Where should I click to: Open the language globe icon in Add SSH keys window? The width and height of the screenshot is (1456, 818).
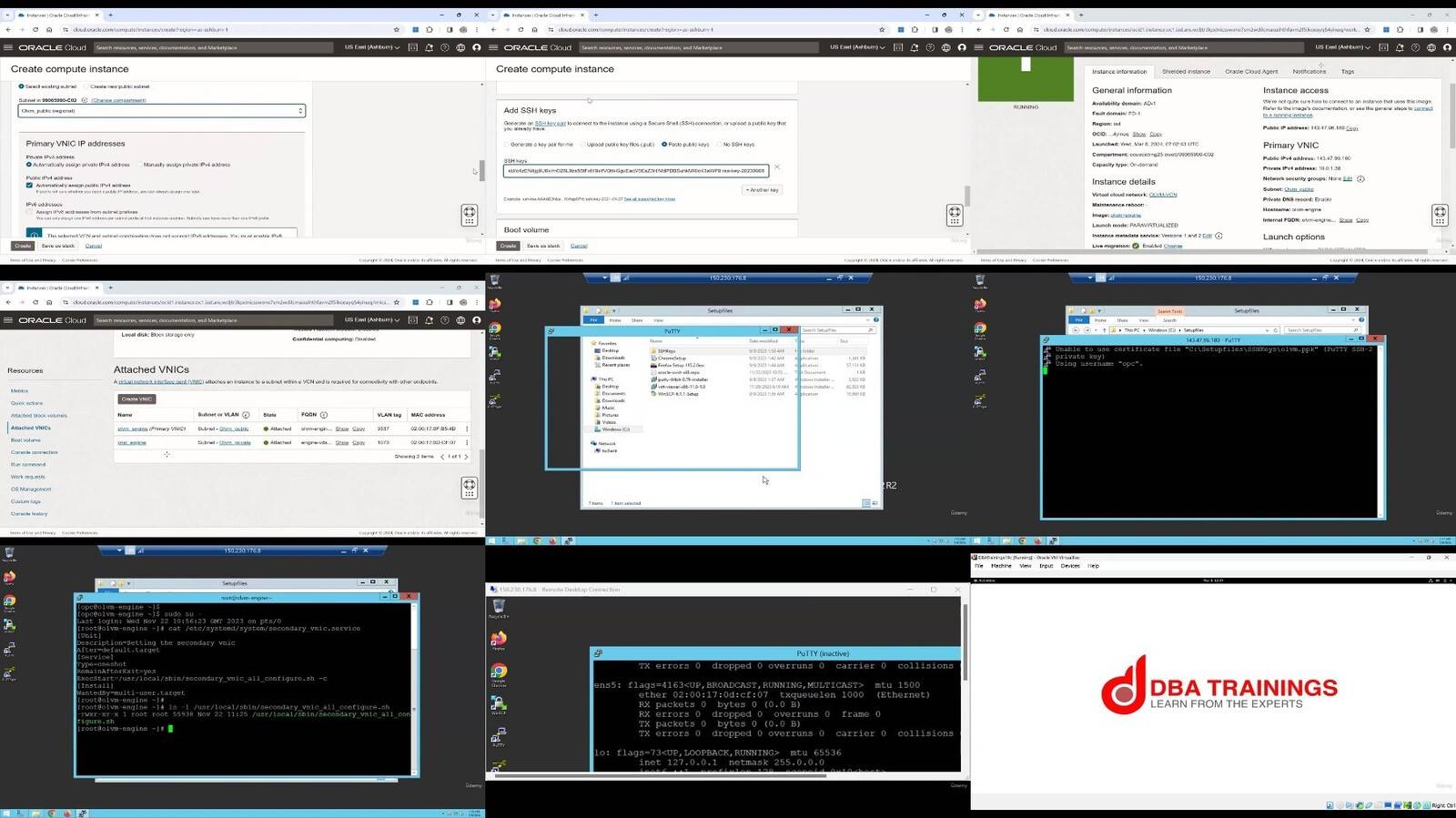coord(945,47)
